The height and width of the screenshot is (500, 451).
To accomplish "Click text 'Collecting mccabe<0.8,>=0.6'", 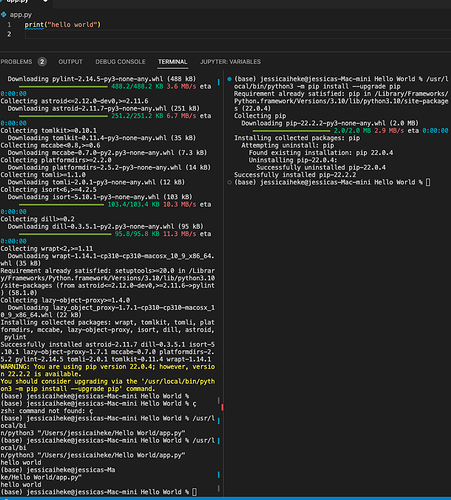I will pos(50,145).
